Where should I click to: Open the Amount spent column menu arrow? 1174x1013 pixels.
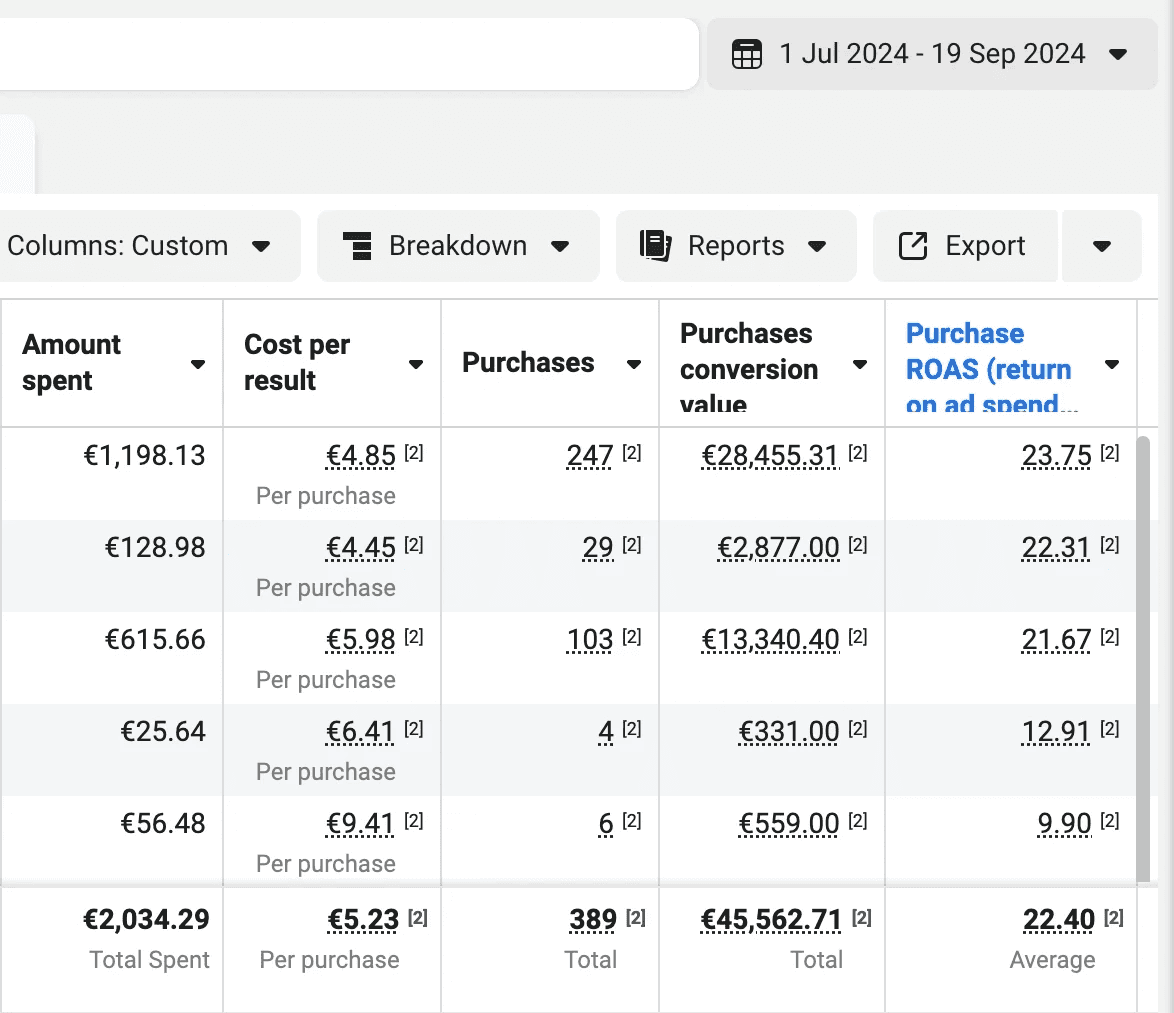198,364
